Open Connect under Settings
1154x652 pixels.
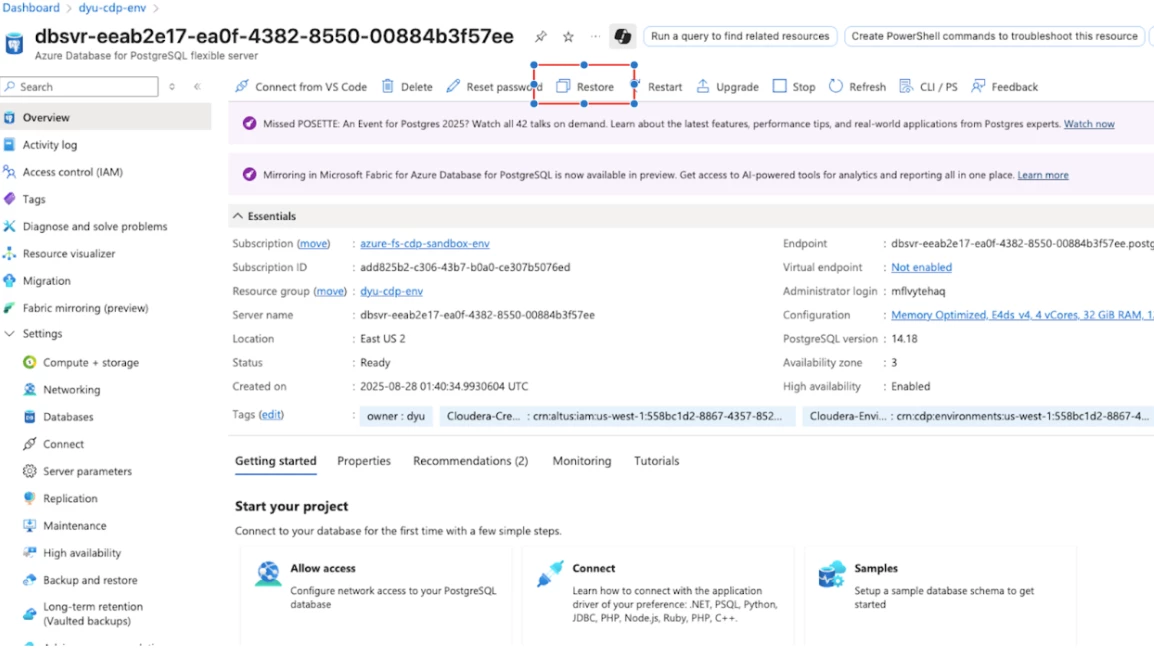(63, 444)
